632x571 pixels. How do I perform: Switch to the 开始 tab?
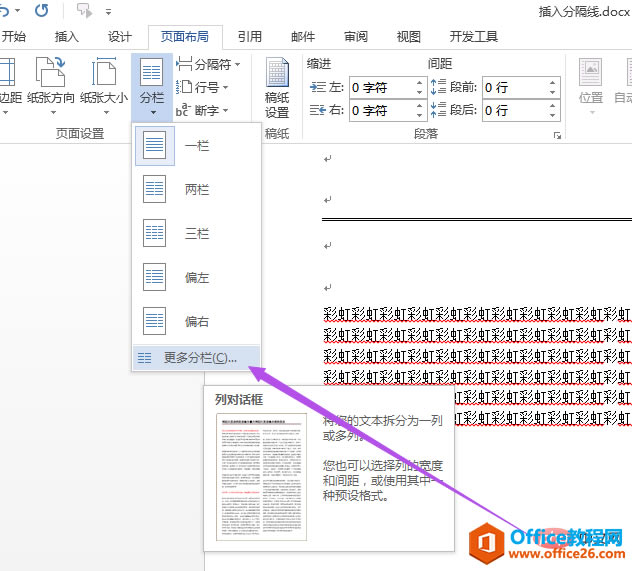click(14, 37)
